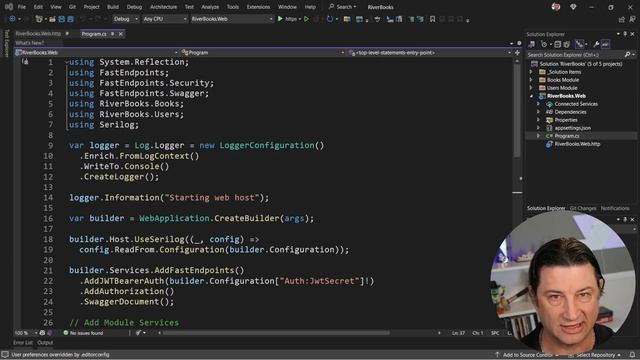Open the Program type navigation dropdown
640x360 pixels.
point(262,53)
